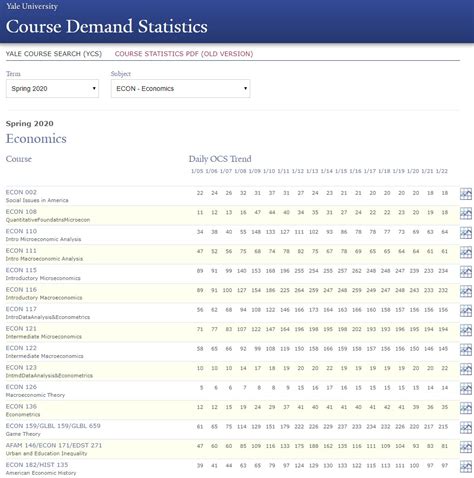The width and height of the screenshot is (474, 478).
Task: Click the ECON 110 value 148 on 1/09
Action: (x=256, y=232)
